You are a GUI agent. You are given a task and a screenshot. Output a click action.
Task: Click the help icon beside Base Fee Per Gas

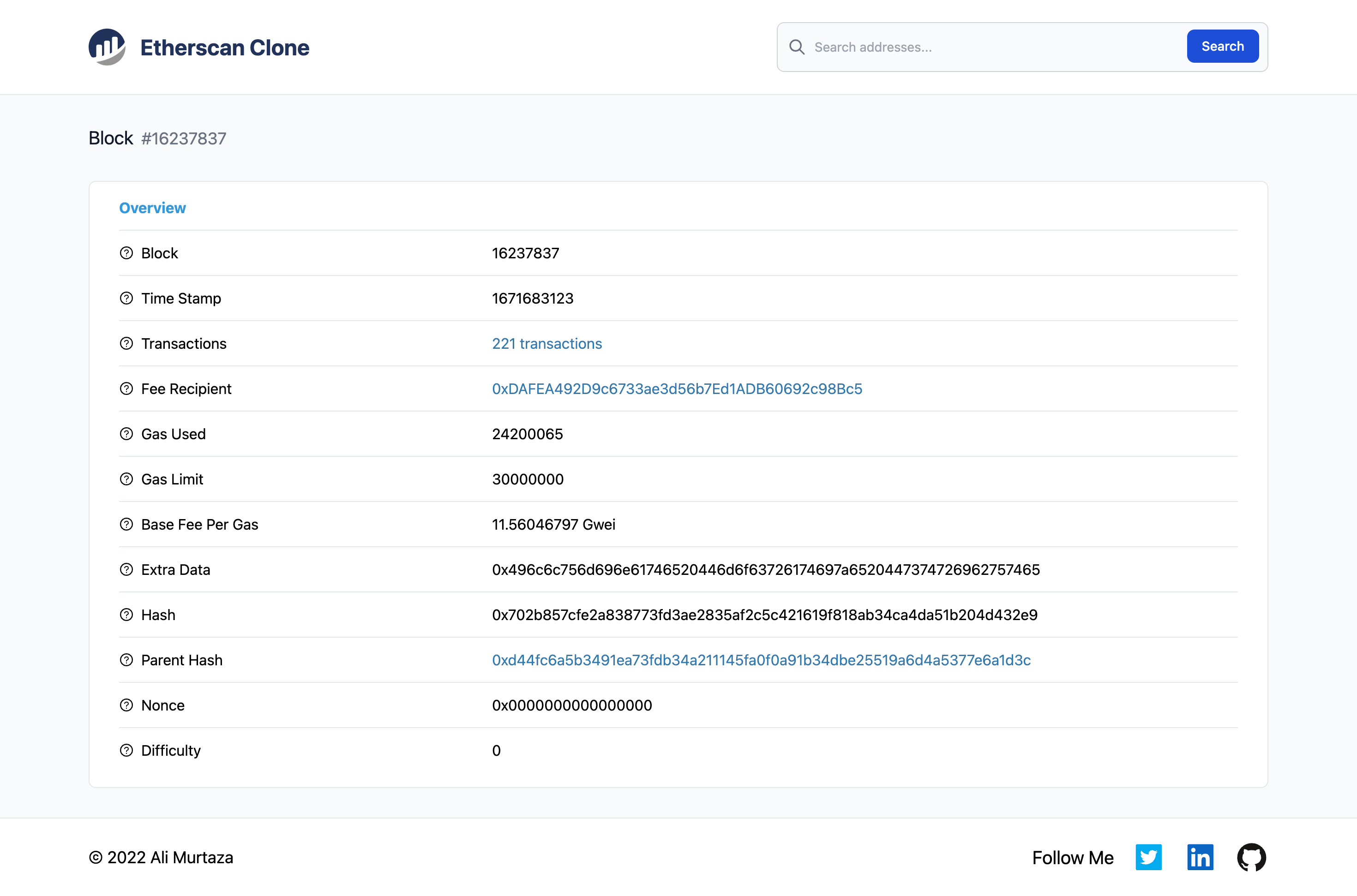point(126,524)
